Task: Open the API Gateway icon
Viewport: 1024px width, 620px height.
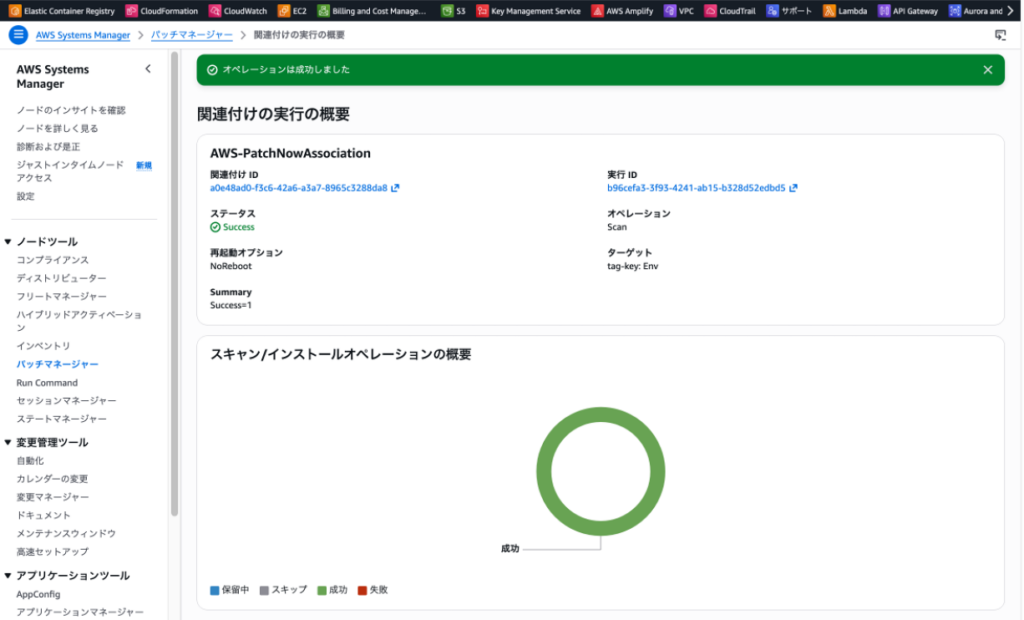Action: 884,10
